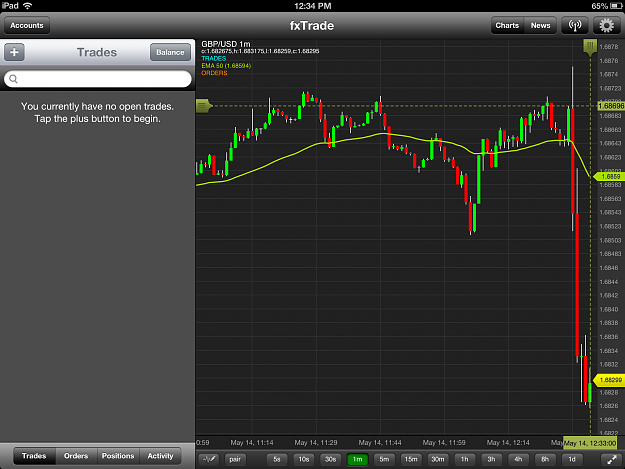The width and height of the screenshot is (625, 469).
Task: Set chart interval to 5m
Action: (x=384, y=459)
